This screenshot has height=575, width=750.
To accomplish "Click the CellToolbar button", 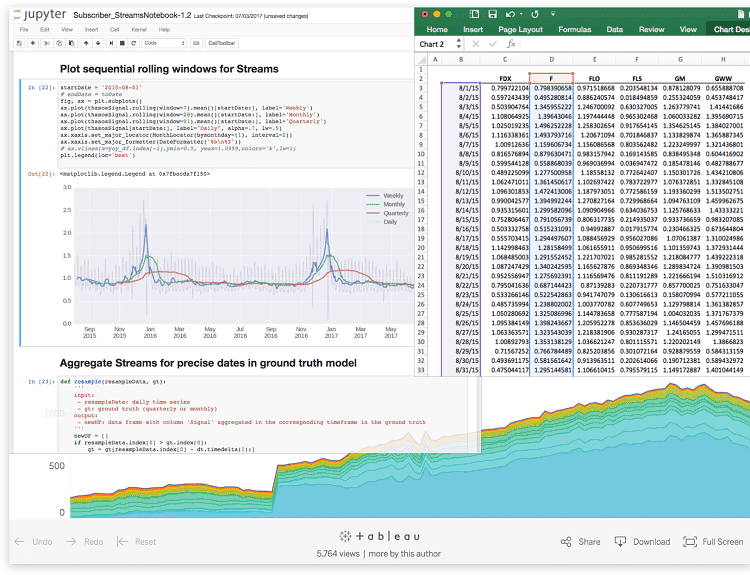I will coord(221,44).
